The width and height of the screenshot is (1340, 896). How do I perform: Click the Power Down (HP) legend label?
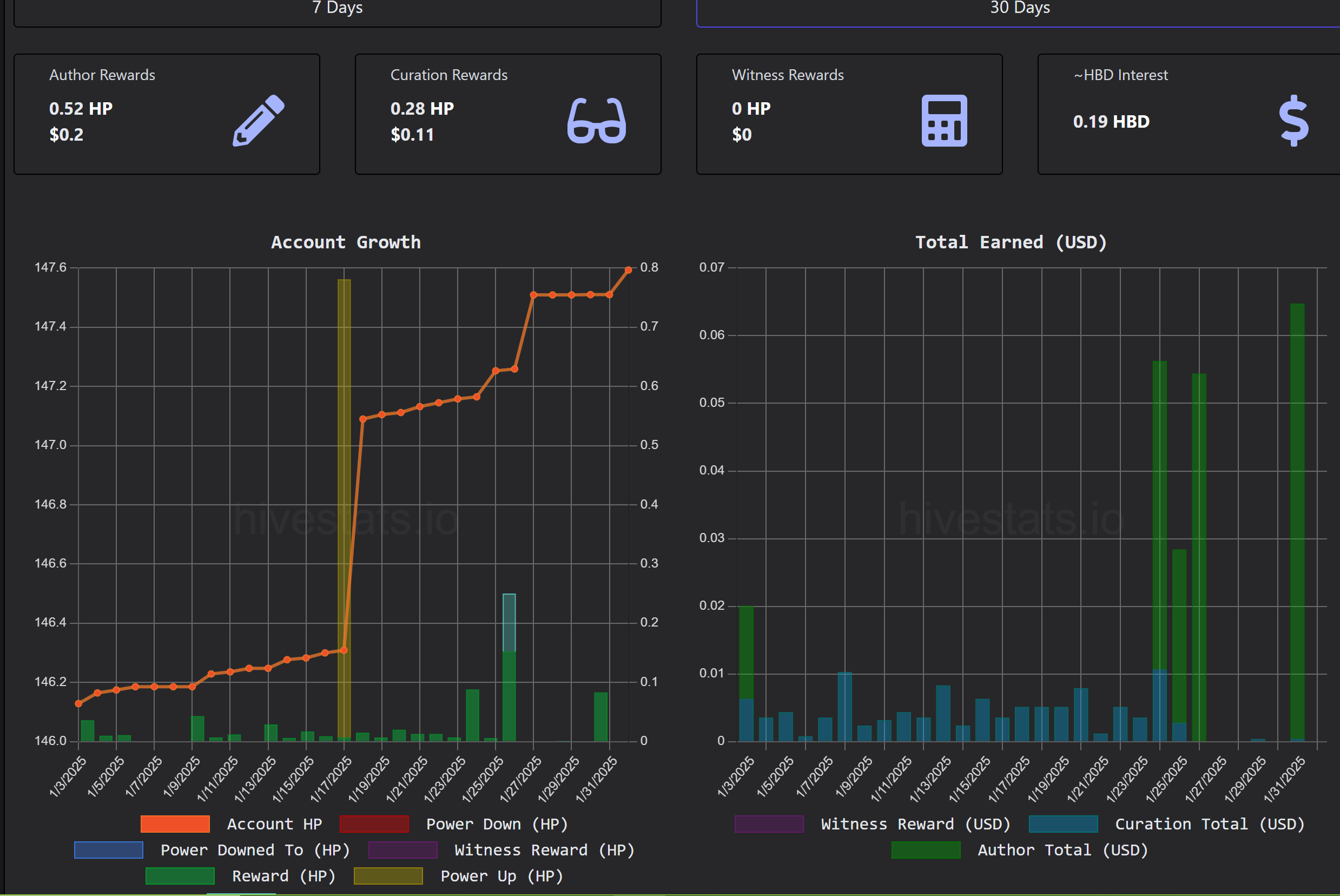pyautogui.click(x=497, y=824)
